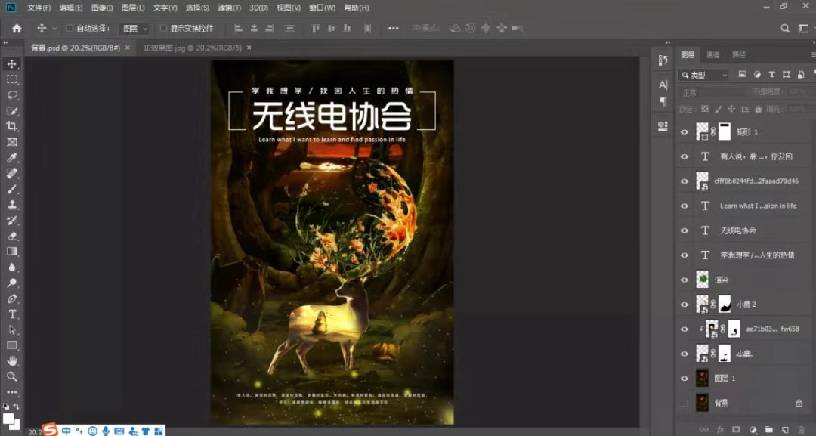
Task: Click the layer mask thumbnail of 小鹿 2
Action: click(725, 304)
